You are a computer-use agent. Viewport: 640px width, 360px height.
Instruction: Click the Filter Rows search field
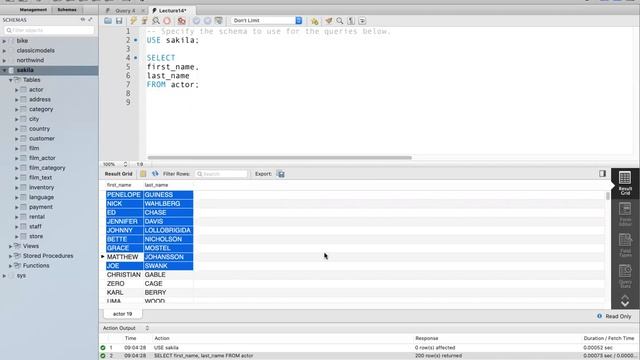(221, 174)
